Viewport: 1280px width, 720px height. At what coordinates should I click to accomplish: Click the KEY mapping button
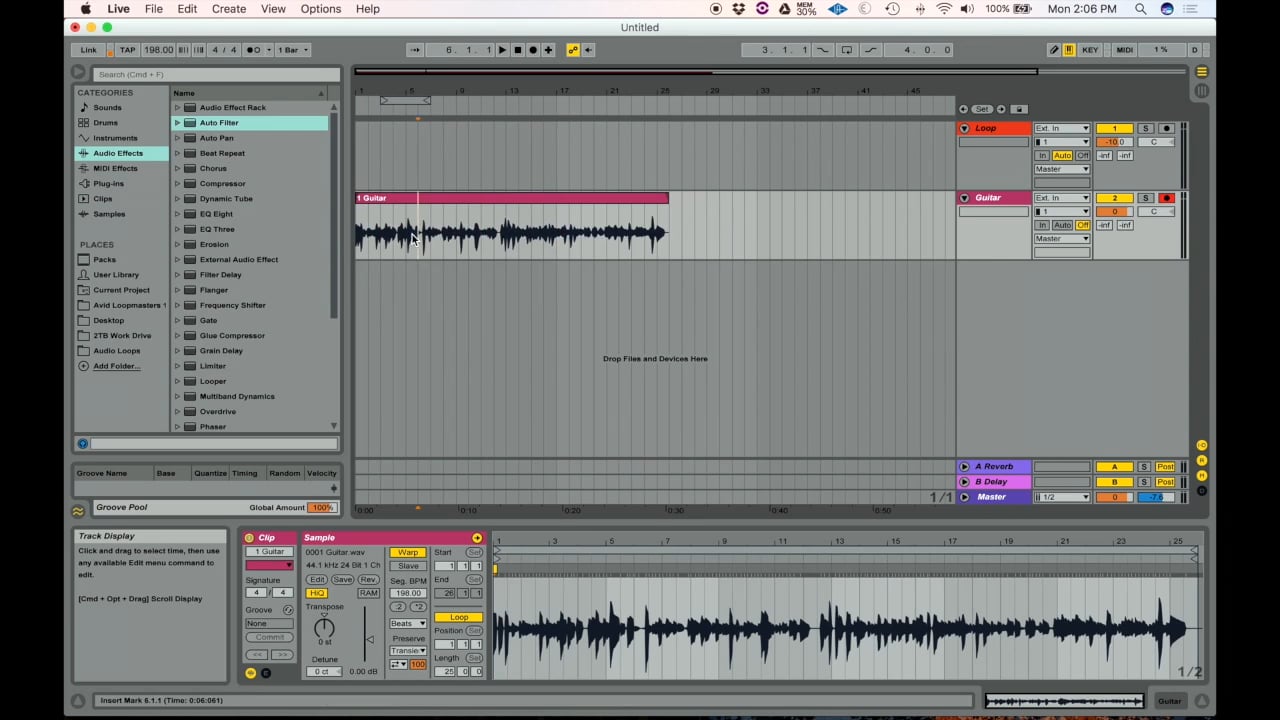[x=1089, y=49]
